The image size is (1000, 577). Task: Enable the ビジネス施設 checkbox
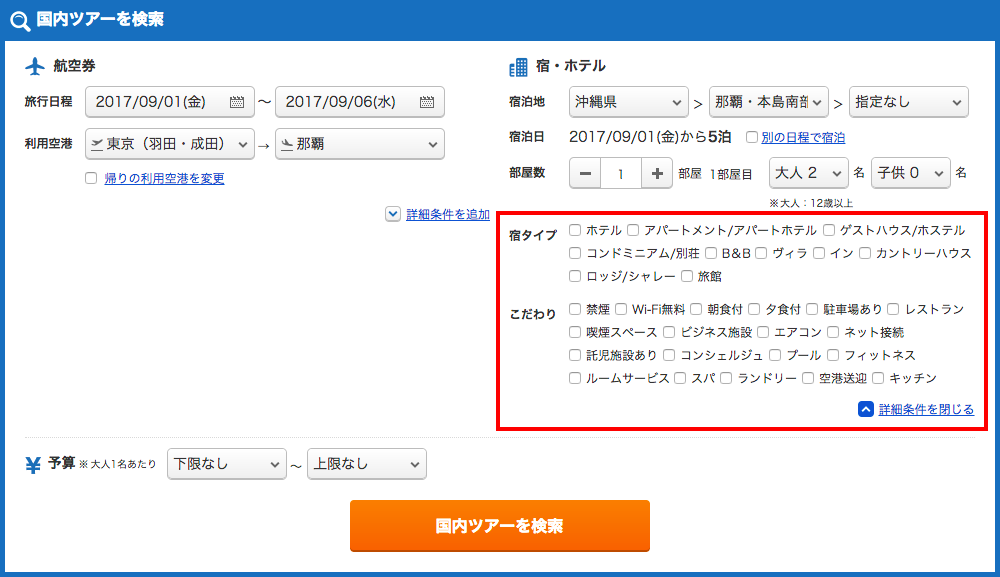point(669,332)
